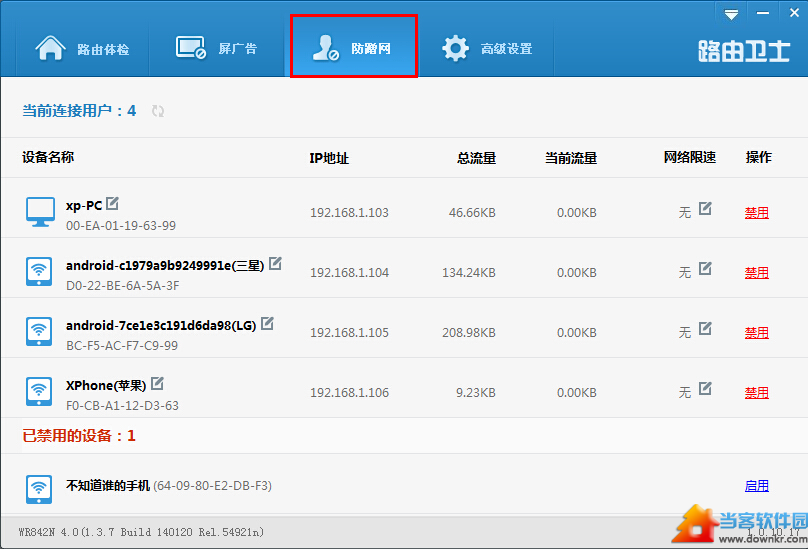Image resolution: width=808 pixels, height=549 pixels.
Task: Refresh the connected users list
Action: (x=158, y=111)
